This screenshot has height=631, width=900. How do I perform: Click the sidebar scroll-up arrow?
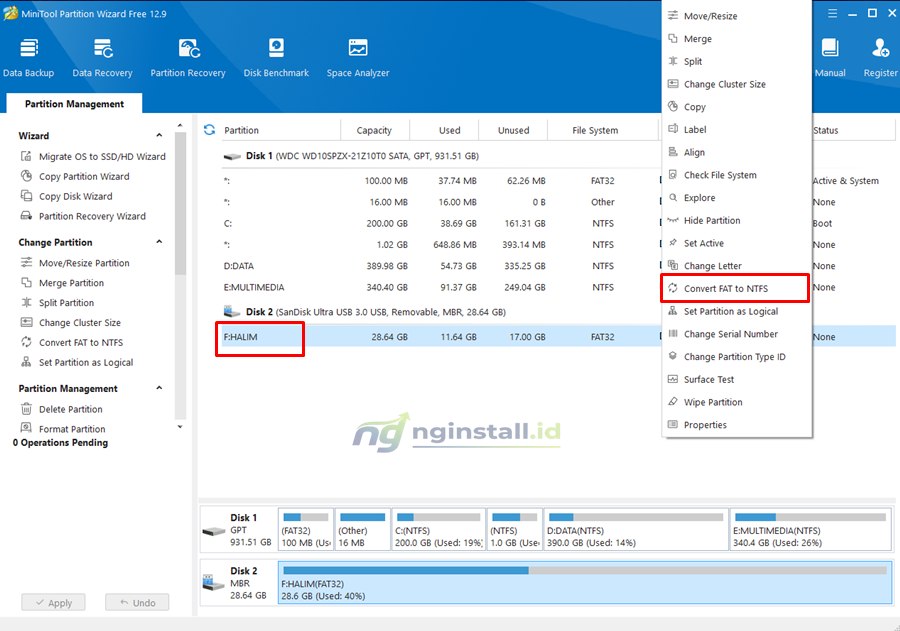click(180, 125)
